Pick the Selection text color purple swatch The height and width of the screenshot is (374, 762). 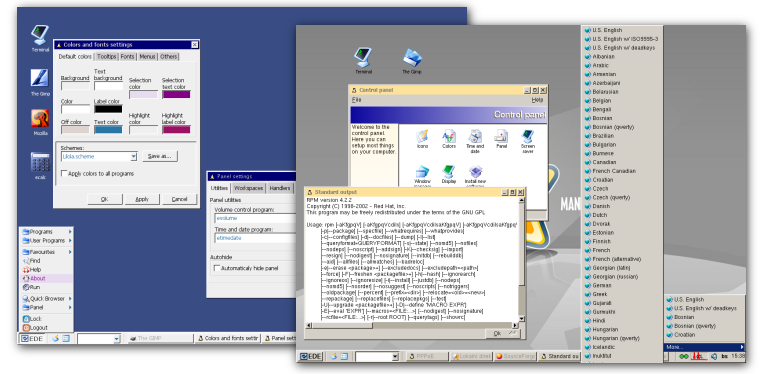point(176,95)
